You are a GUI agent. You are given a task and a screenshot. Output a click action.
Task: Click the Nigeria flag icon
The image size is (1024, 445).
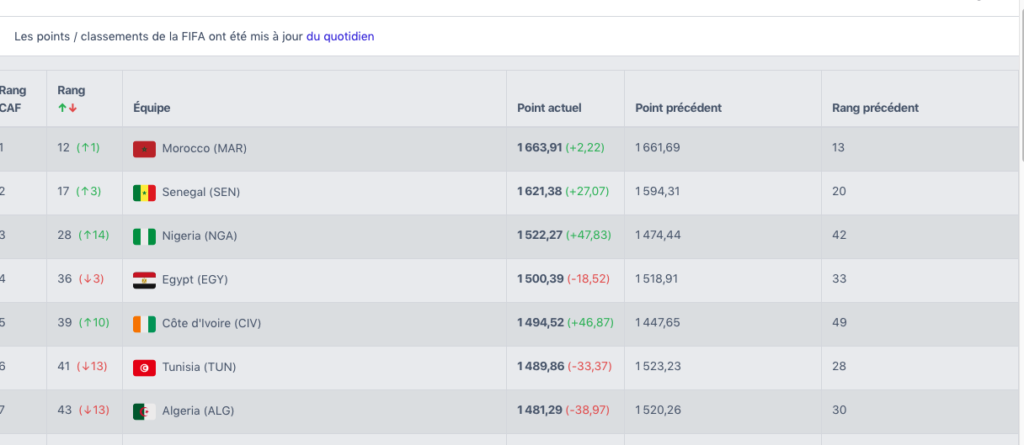point(144,236)
